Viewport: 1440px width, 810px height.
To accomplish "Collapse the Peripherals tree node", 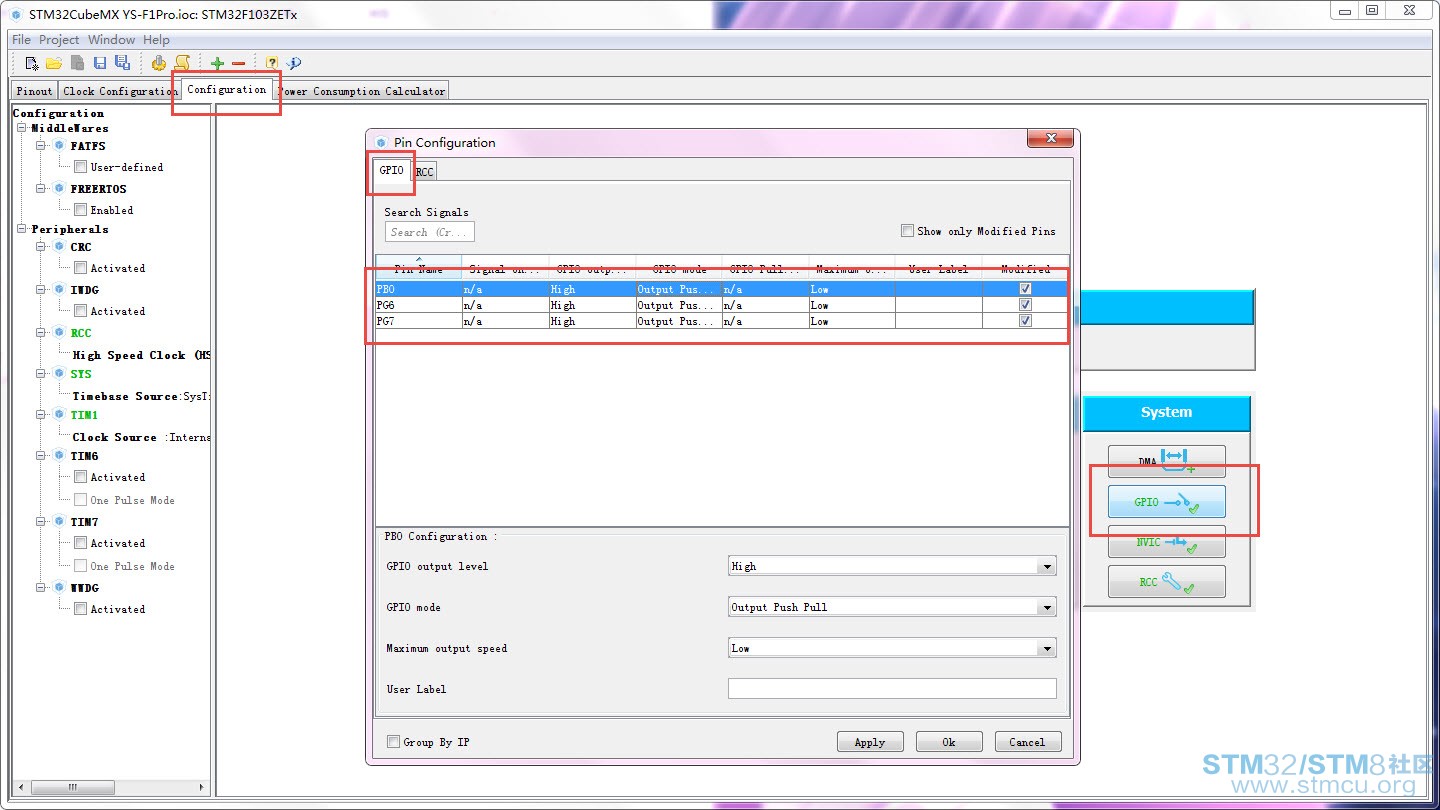I will point(22,229).
